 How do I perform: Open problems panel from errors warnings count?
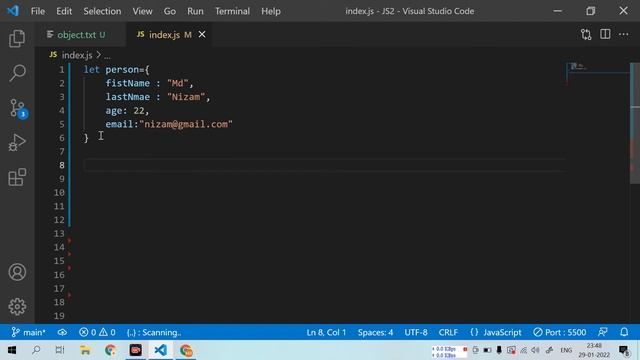point(97,332)
